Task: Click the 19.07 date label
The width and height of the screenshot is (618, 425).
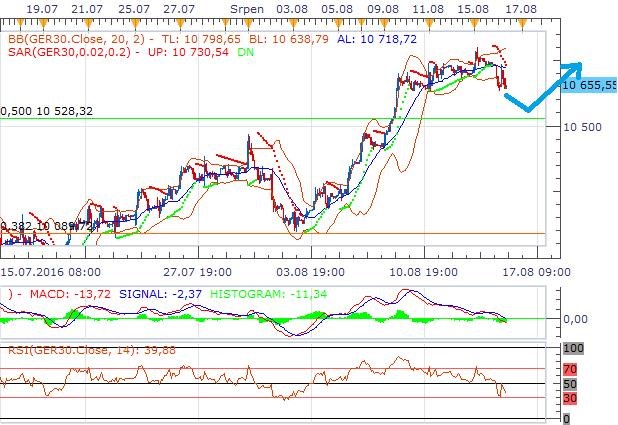Action: (x=42, y=9)
